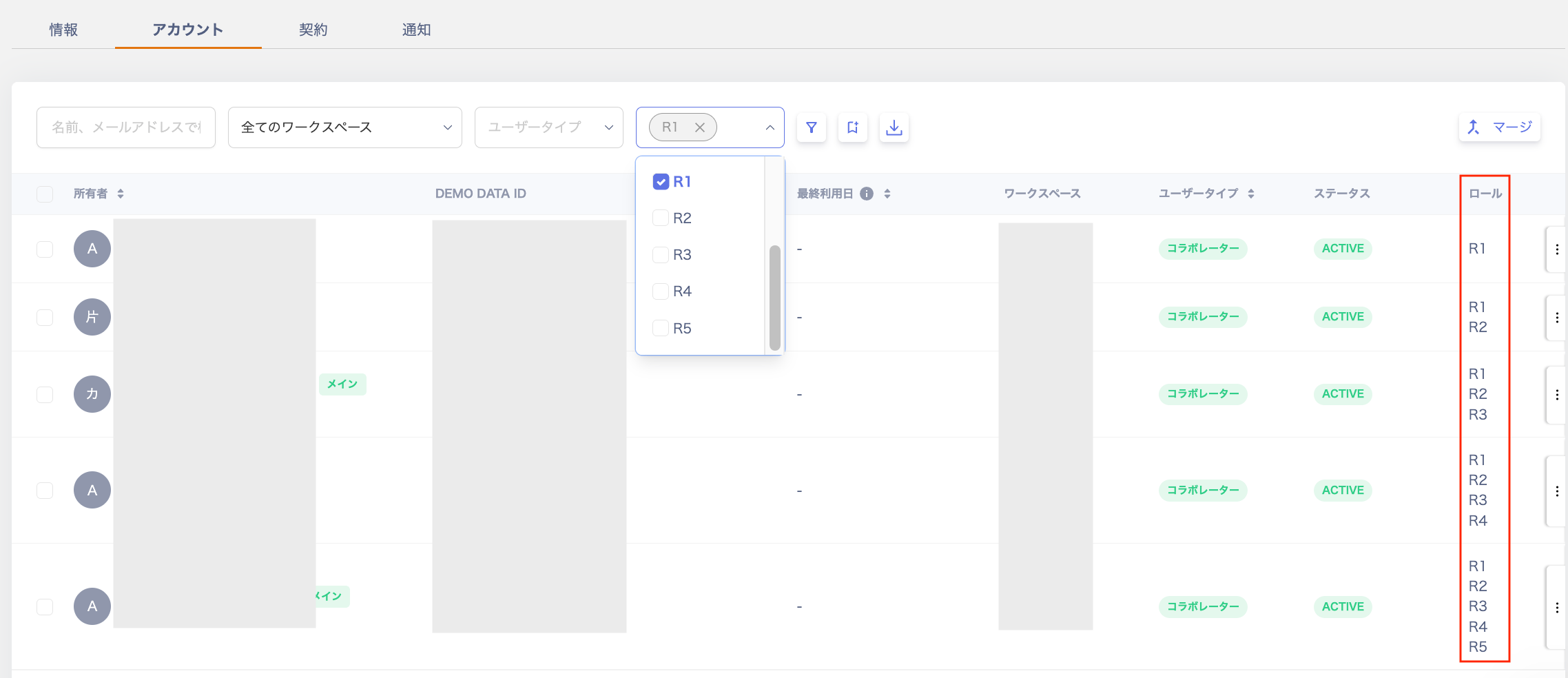Sort by 所有者 column arrows
1568x678 pixels.
[121, 194]
